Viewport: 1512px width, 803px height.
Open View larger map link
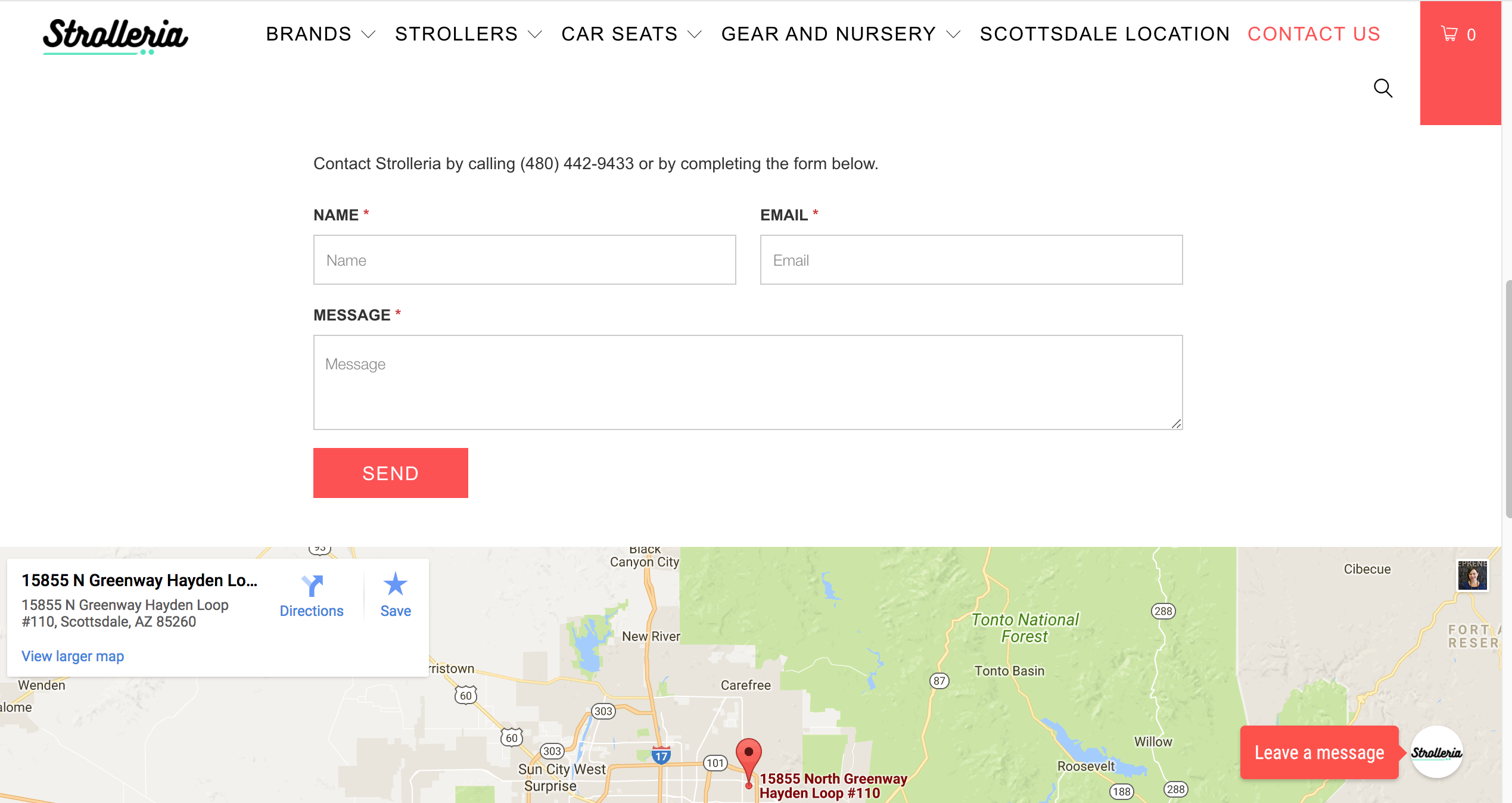pyautogui.click(x=73, y=656)
